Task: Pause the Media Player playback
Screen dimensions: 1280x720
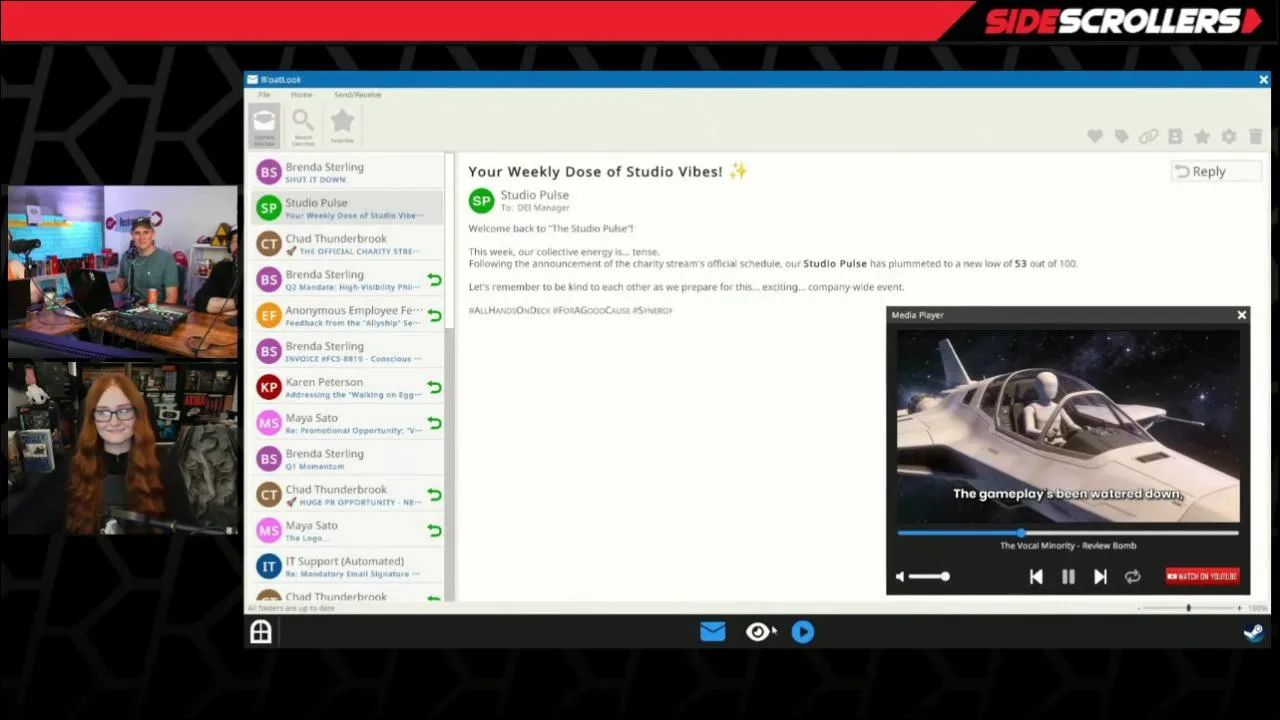Action: point(1068,577)
